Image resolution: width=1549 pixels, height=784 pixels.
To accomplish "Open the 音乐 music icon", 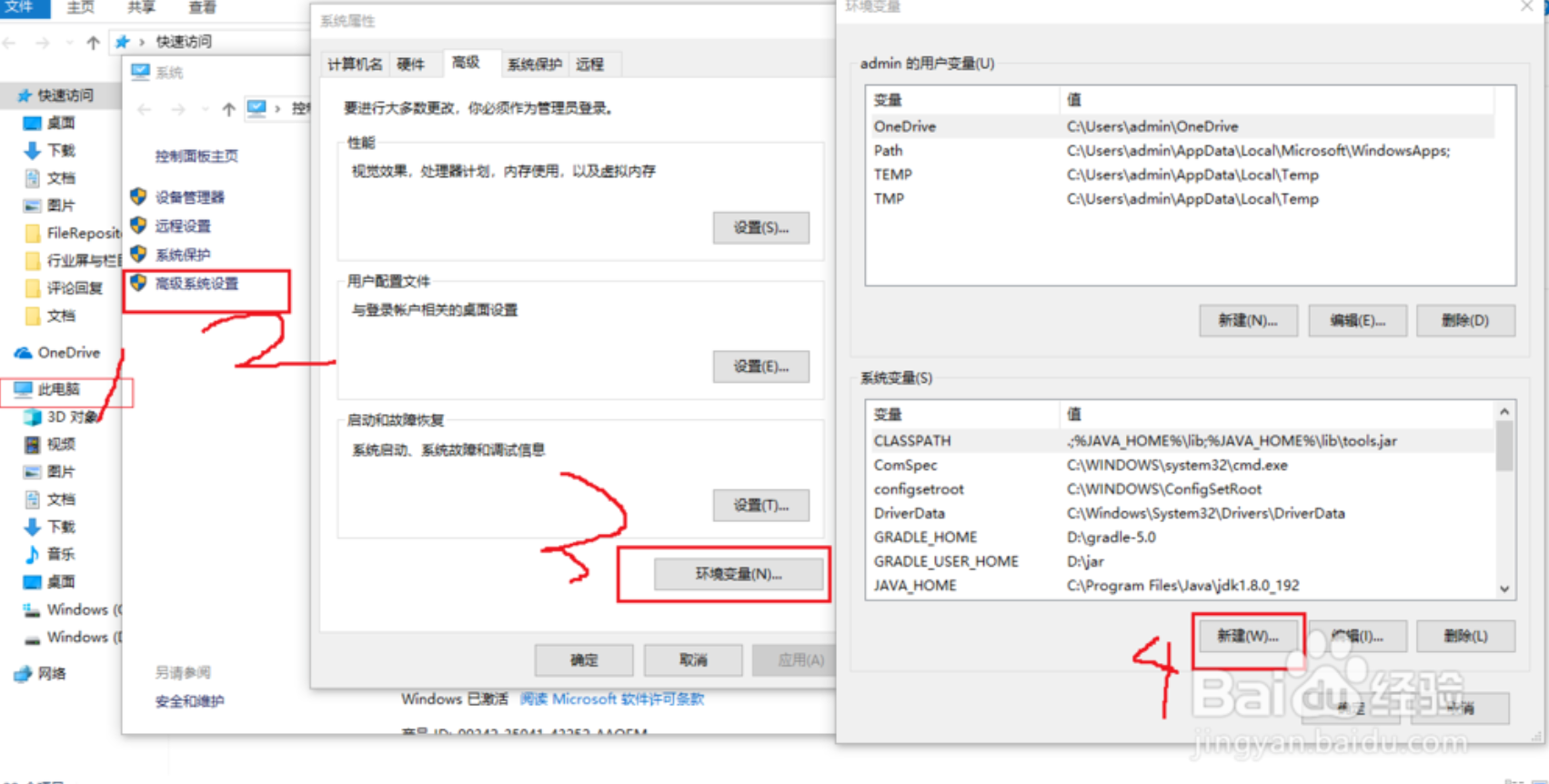I will [33, 554].
